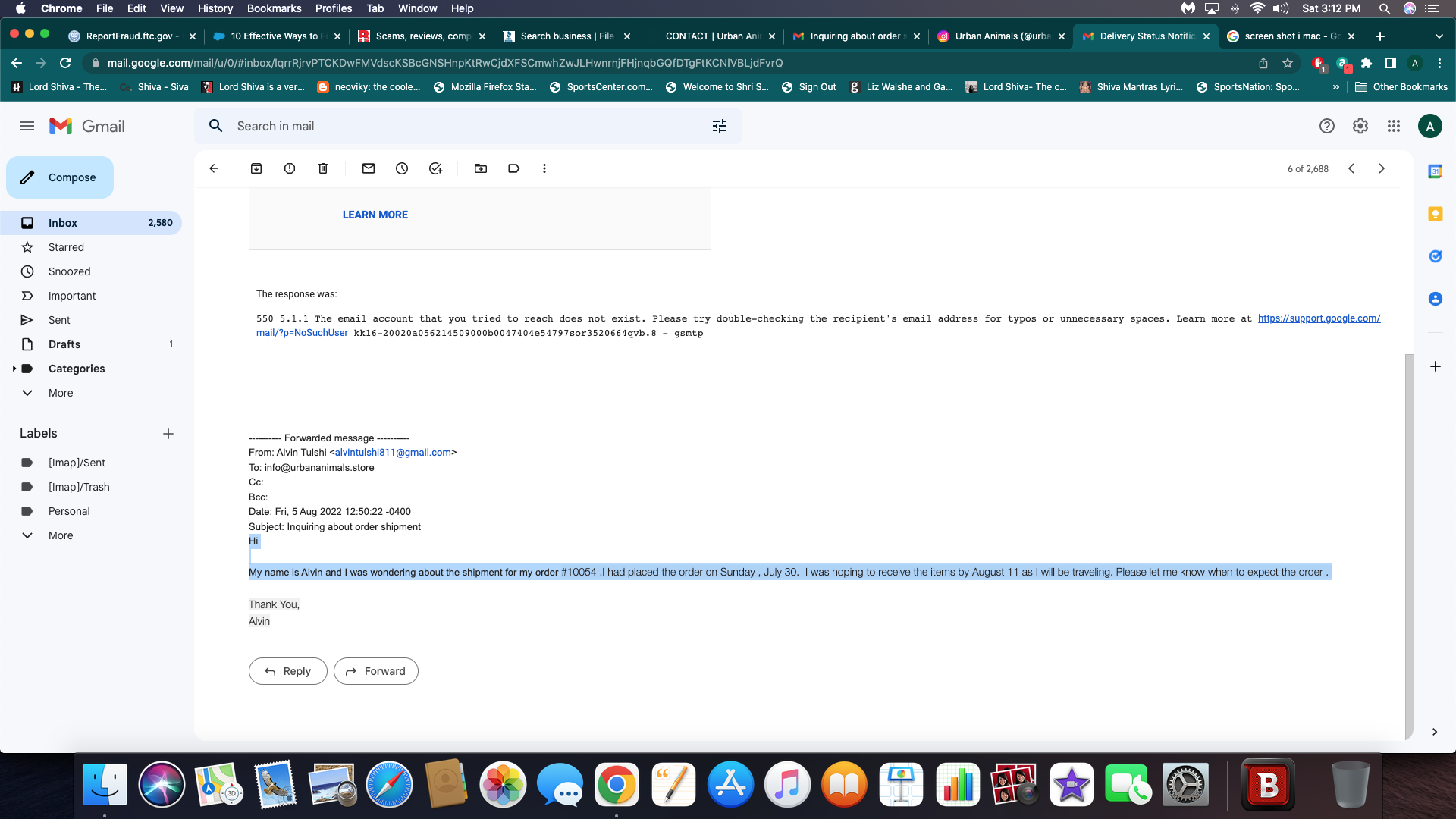The width and height of the screenshot is (1456, 819).
Task: Click the Snooze clock icon
Action: click(x=402, y=168)
